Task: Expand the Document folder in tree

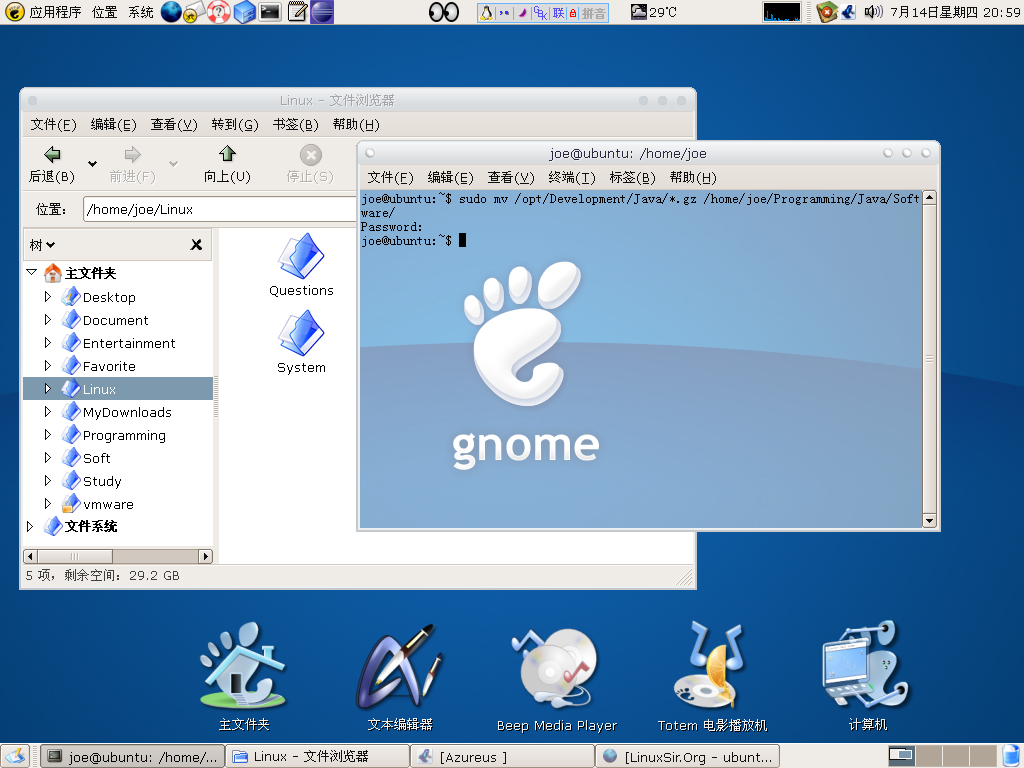Action: click(47, 319)
